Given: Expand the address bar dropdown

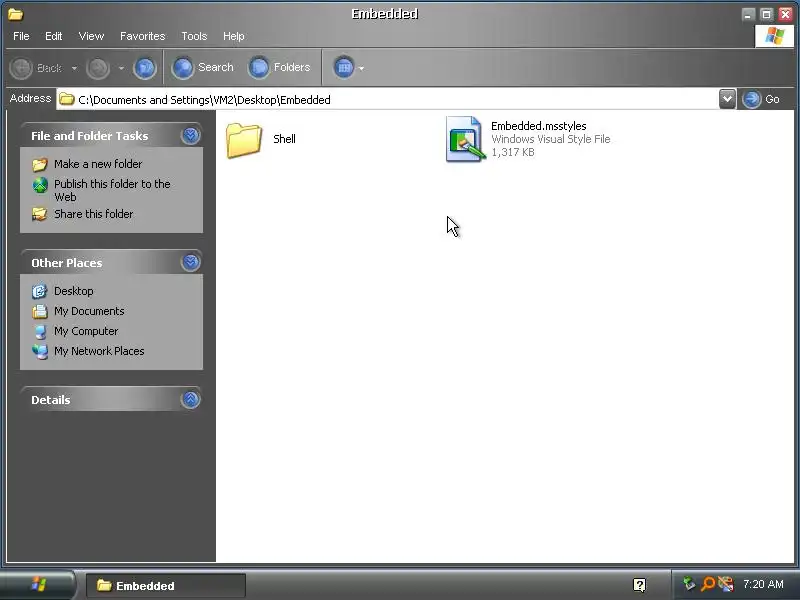Looking at the screenshot, I should (x=727, y=99).
